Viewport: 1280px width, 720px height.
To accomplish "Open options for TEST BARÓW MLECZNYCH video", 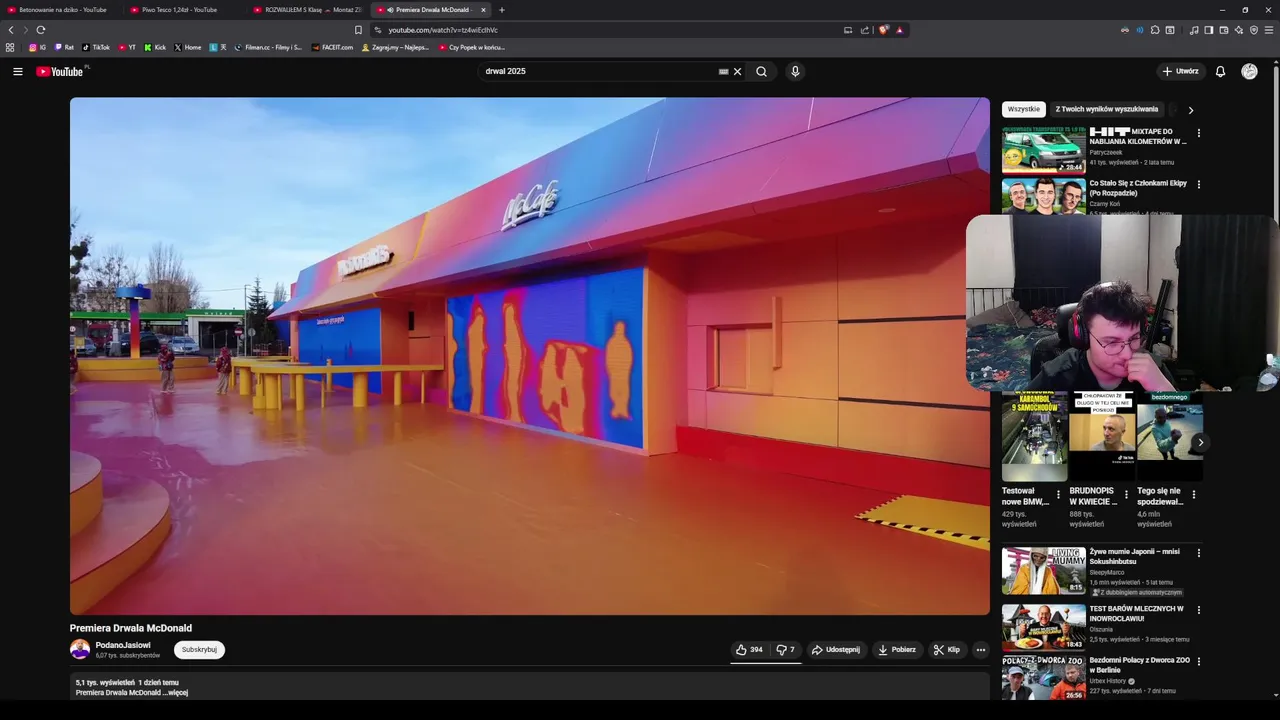I will click(1199, 610).
